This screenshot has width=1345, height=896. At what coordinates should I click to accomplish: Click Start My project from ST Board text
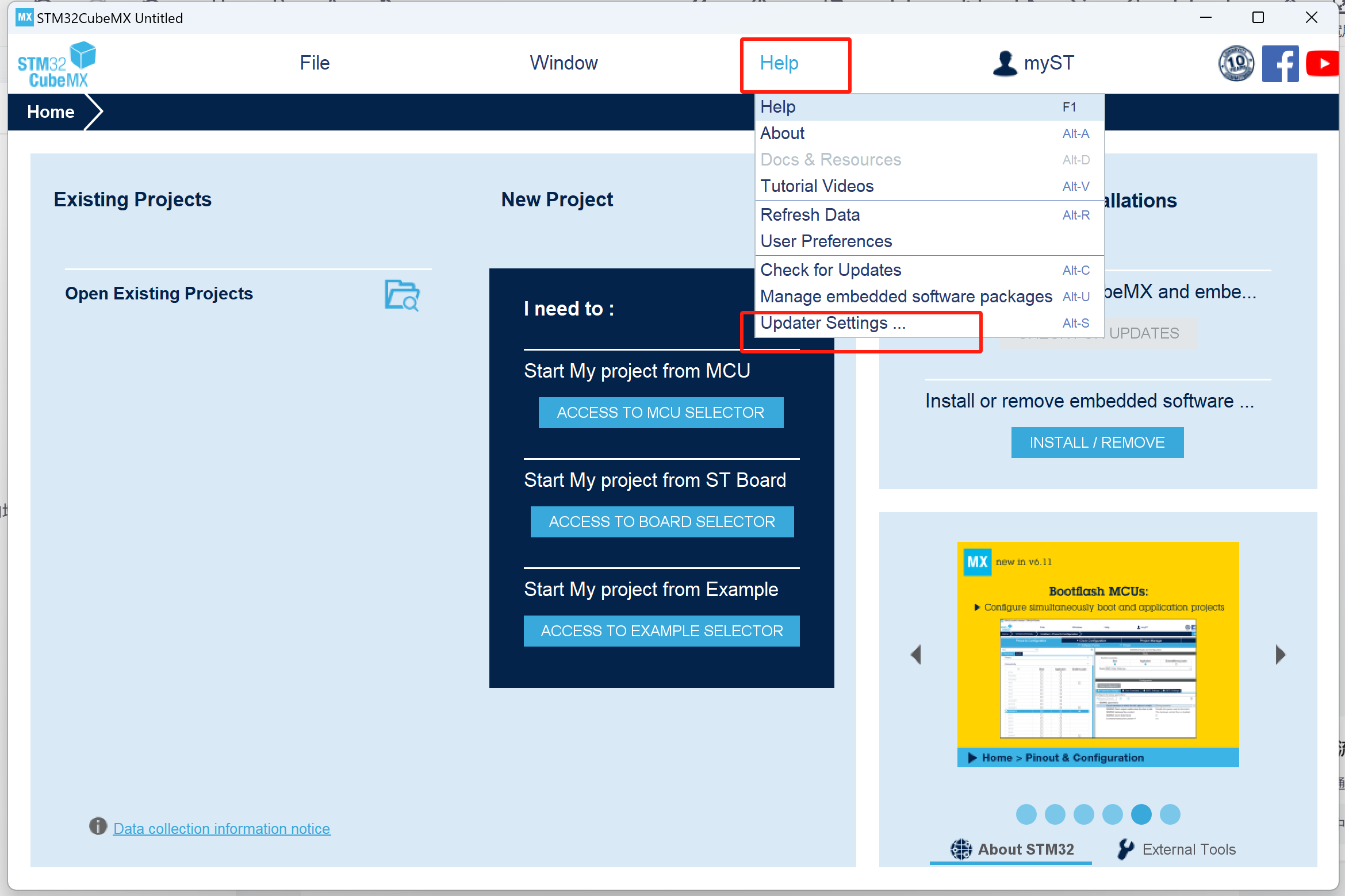(x=654, y=480)
